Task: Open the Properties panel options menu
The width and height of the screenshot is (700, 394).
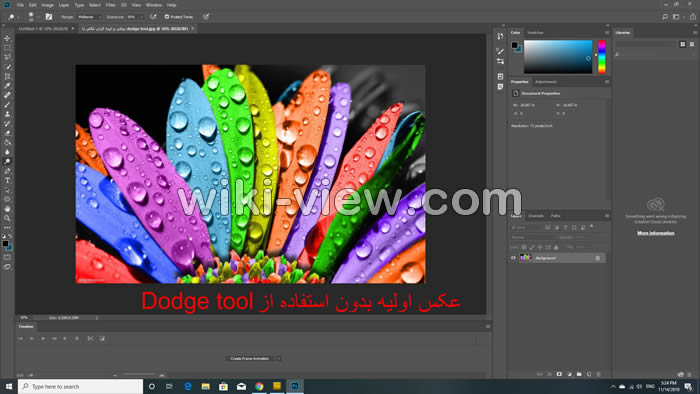Action: tap(607, 82)
